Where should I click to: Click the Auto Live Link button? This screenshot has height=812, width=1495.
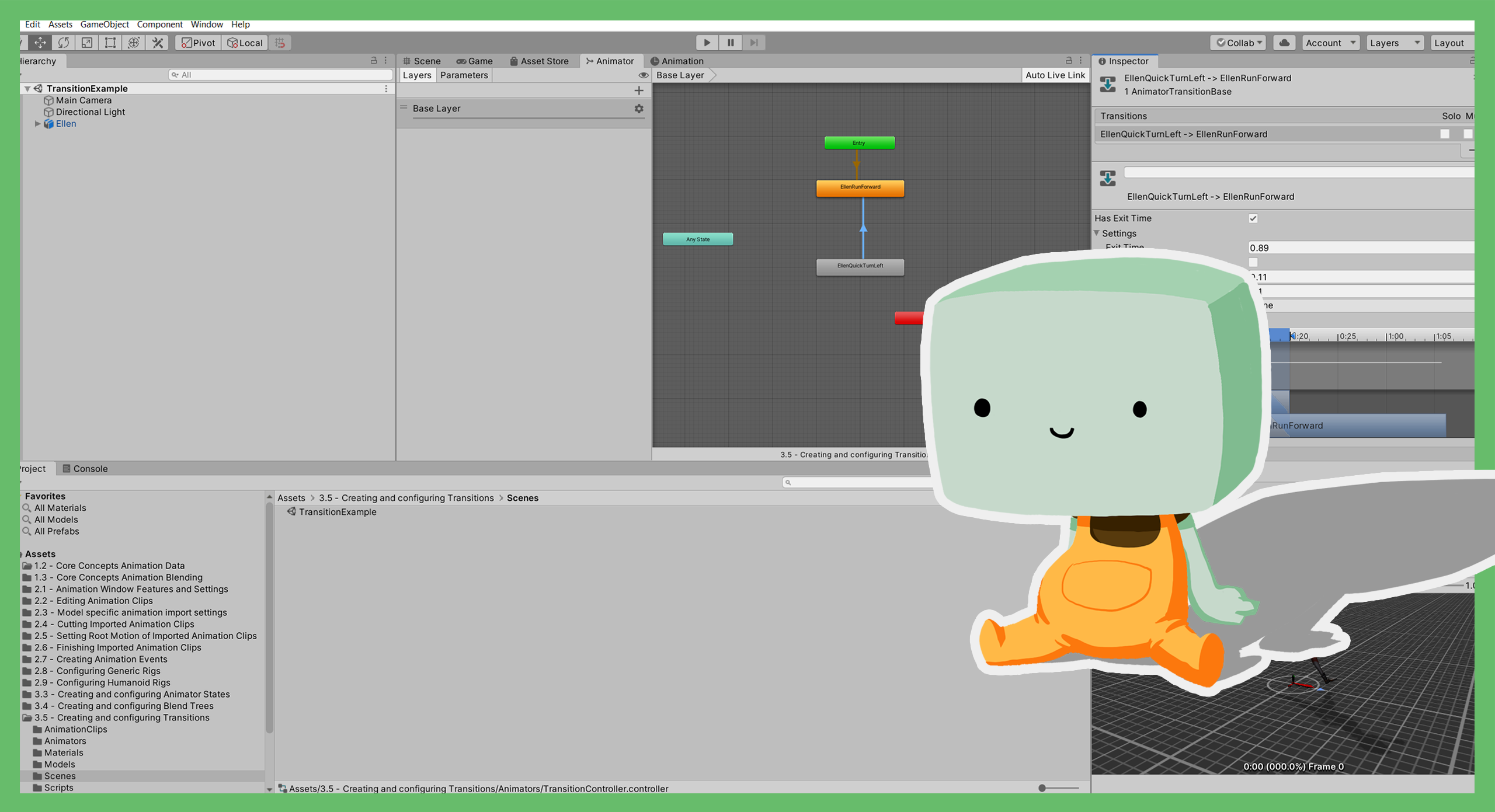[x=1055, y=75]
